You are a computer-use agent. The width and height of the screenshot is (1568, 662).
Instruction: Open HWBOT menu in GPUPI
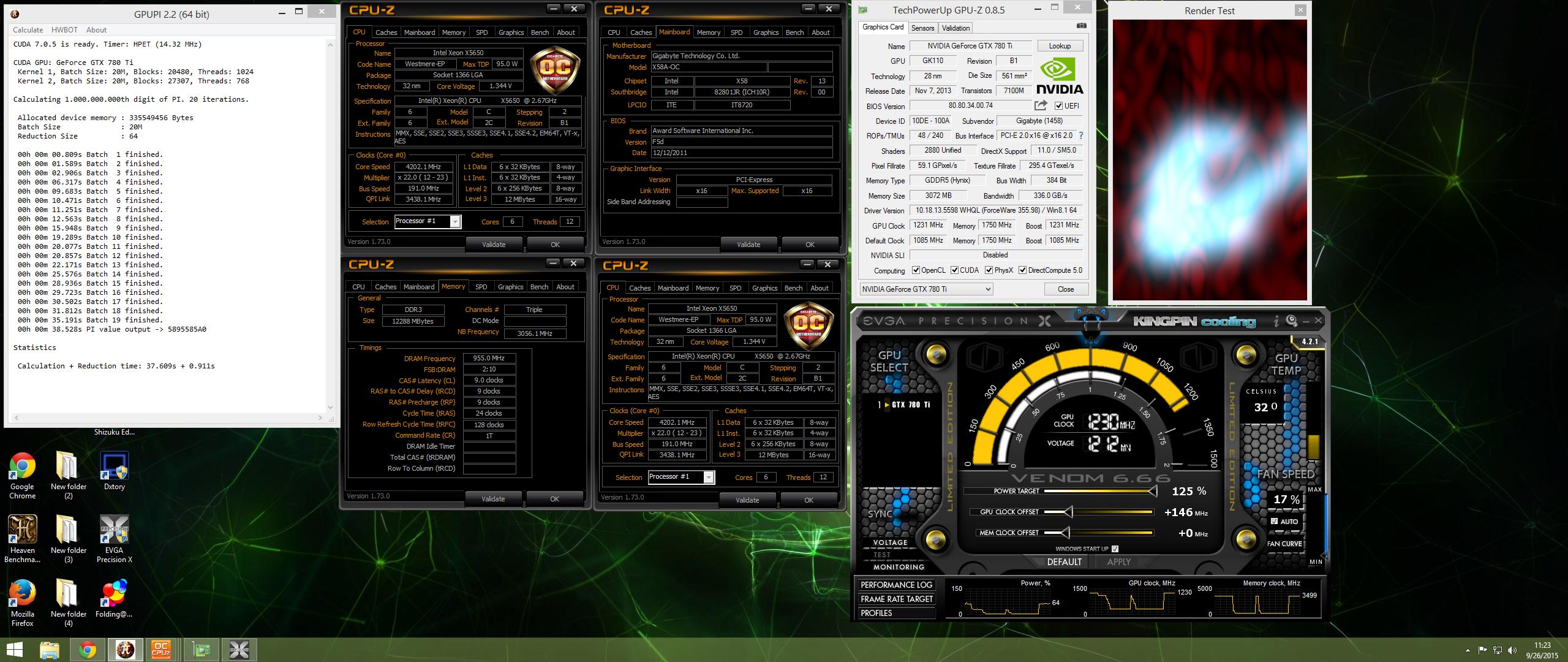tap(64, 29)
